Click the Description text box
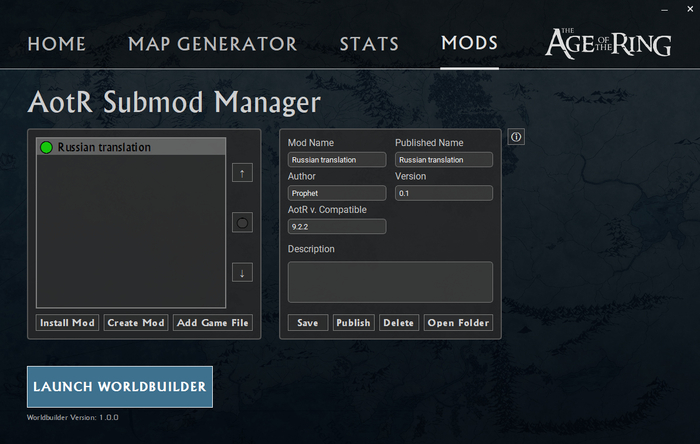700x444 pixels. [390, 282]
